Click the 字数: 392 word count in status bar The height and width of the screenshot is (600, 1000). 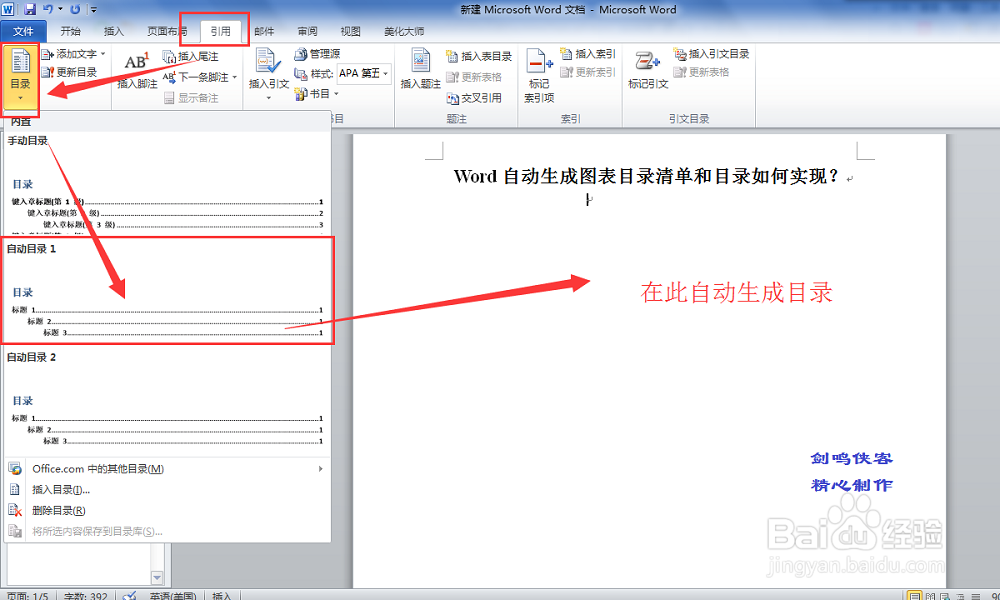coord(85,596)
